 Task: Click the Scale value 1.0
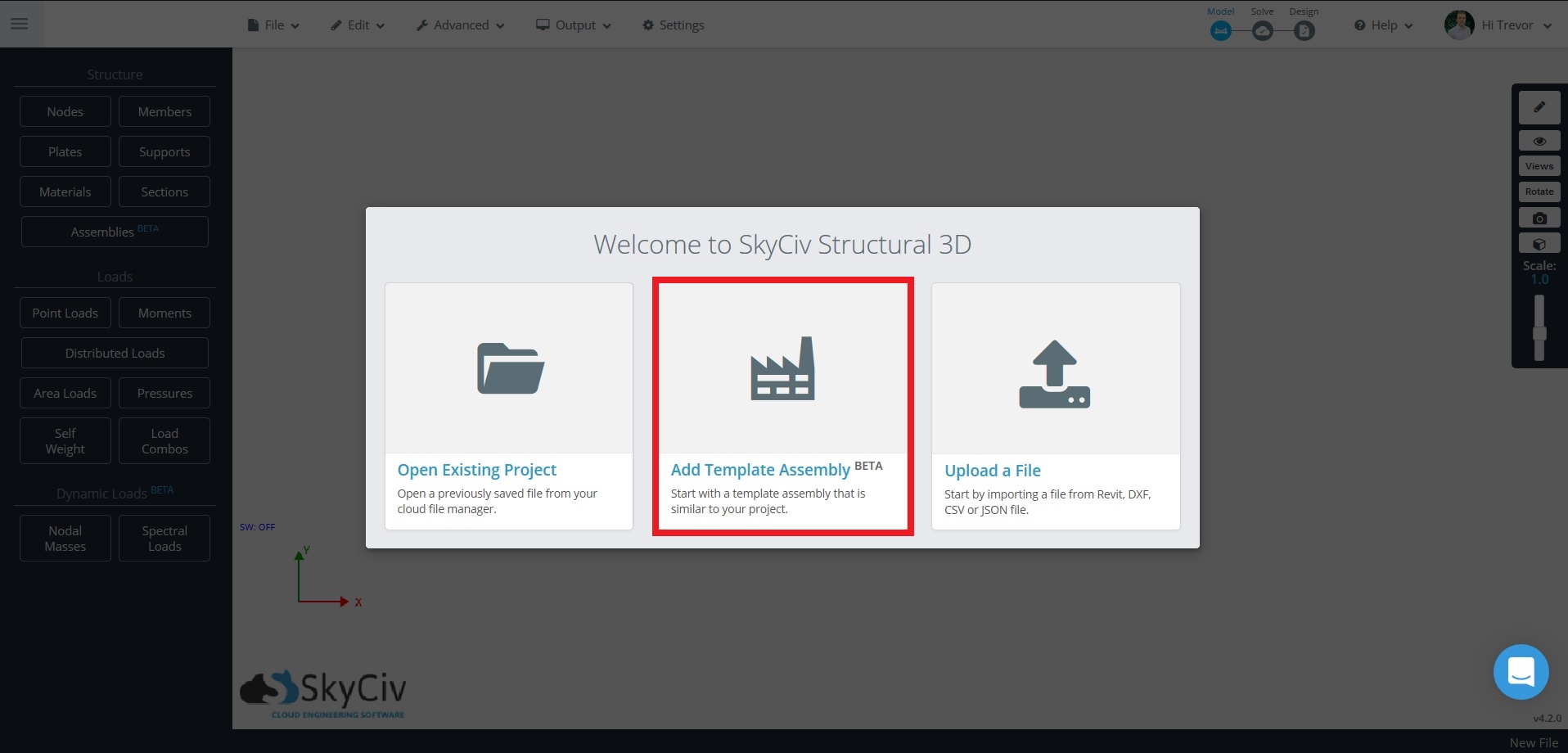1539,280
